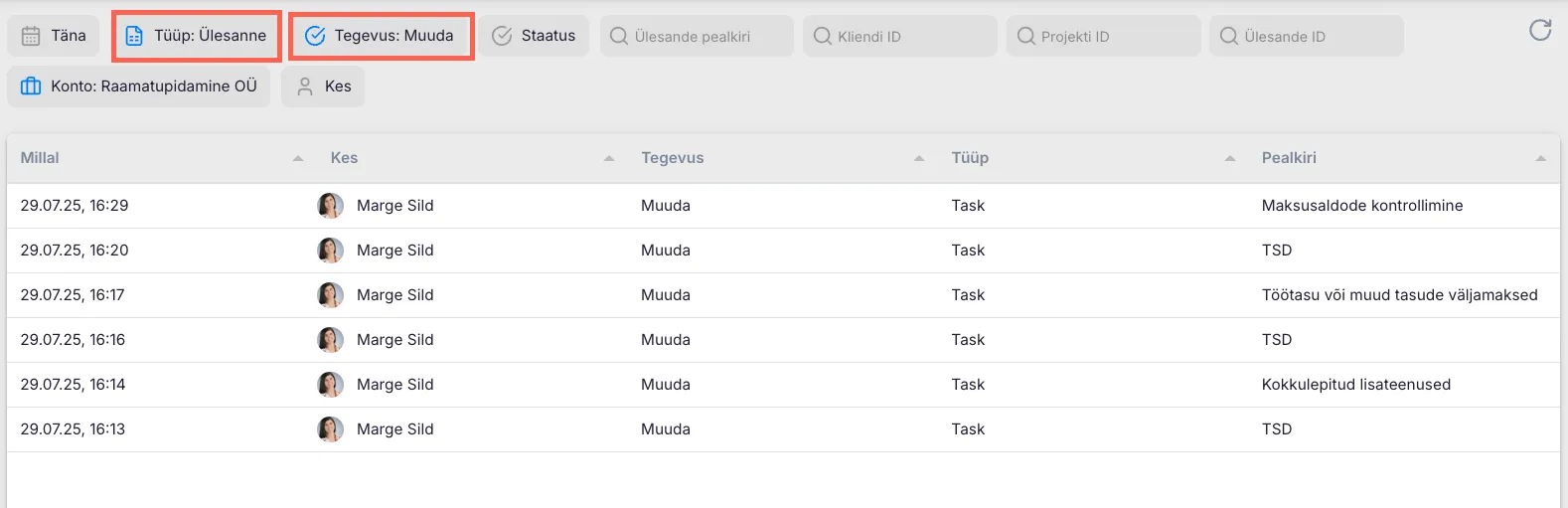
Task: Select the Töötasu või muud tasude väljamaksed entry
Action: coord(1399,295)
